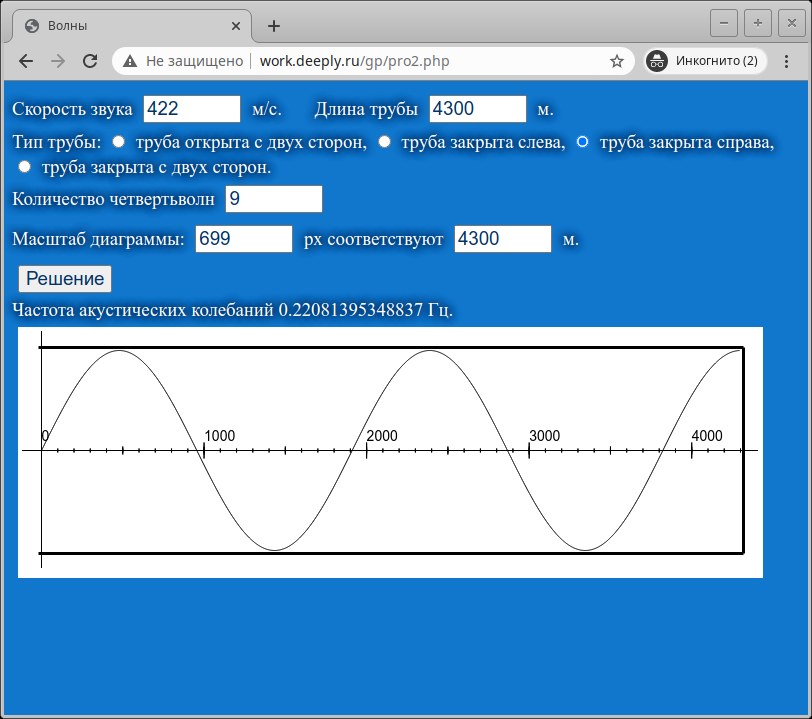Click the address bar URL work.deeply.ru/gp/pro2.php
Screen dimensions: 812x719
(x=354, y=61)
